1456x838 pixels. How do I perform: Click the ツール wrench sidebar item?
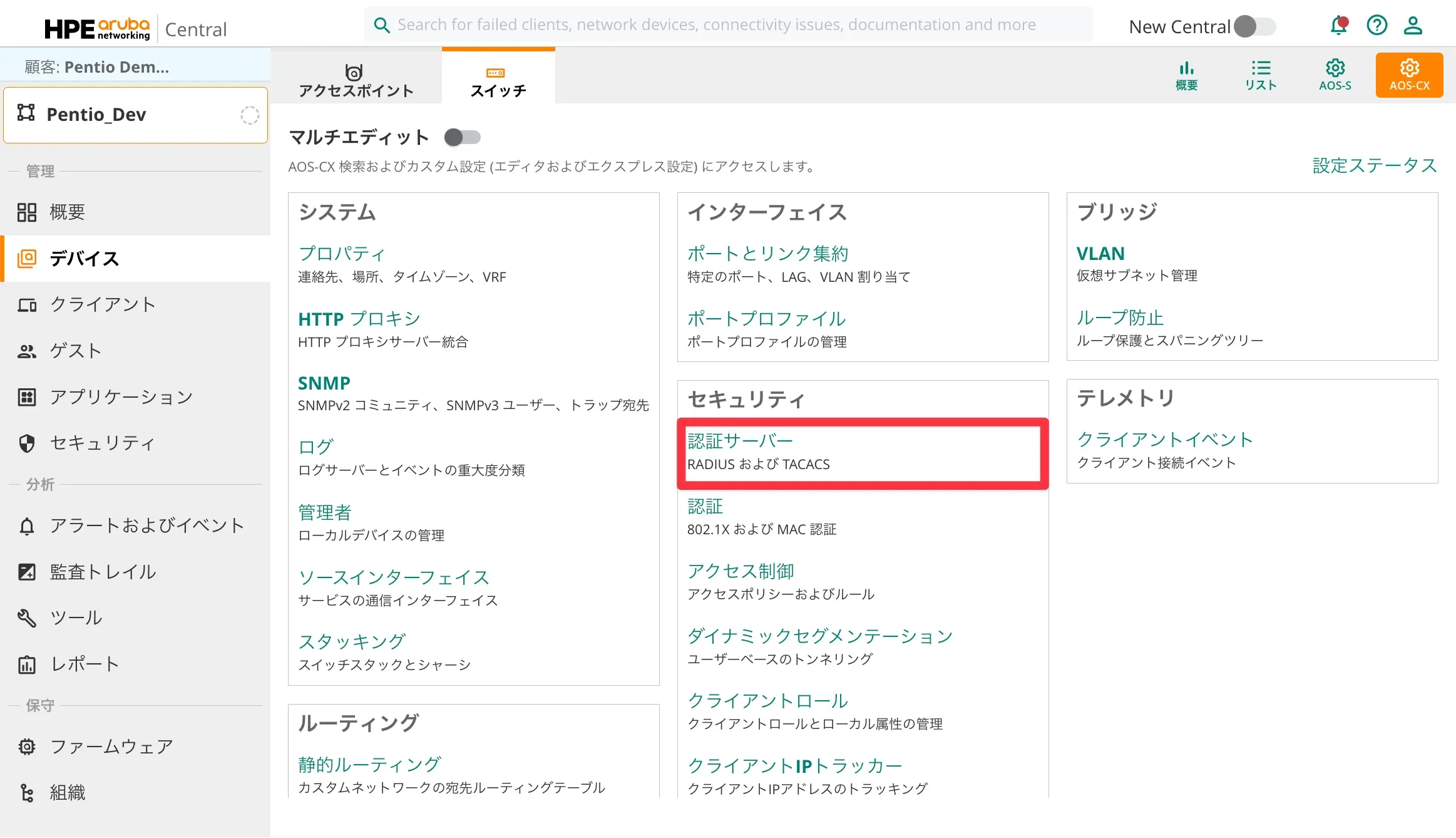pyautogui.click(x=76, y=618)
